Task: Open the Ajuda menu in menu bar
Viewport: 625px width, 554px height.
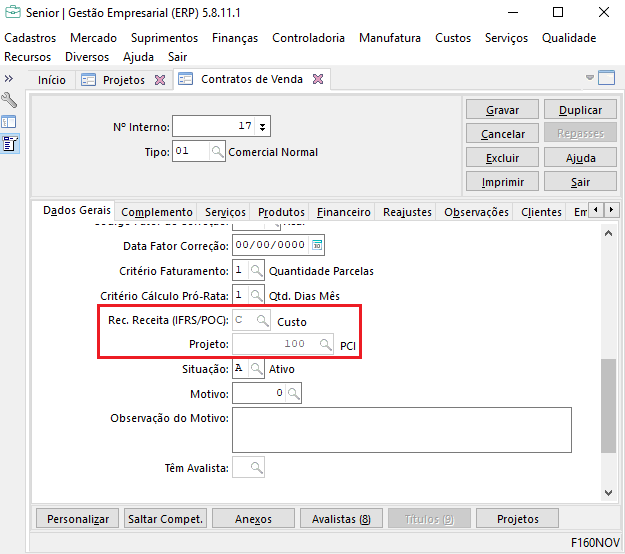Action: pyautogui.click(x=138, y=57)
